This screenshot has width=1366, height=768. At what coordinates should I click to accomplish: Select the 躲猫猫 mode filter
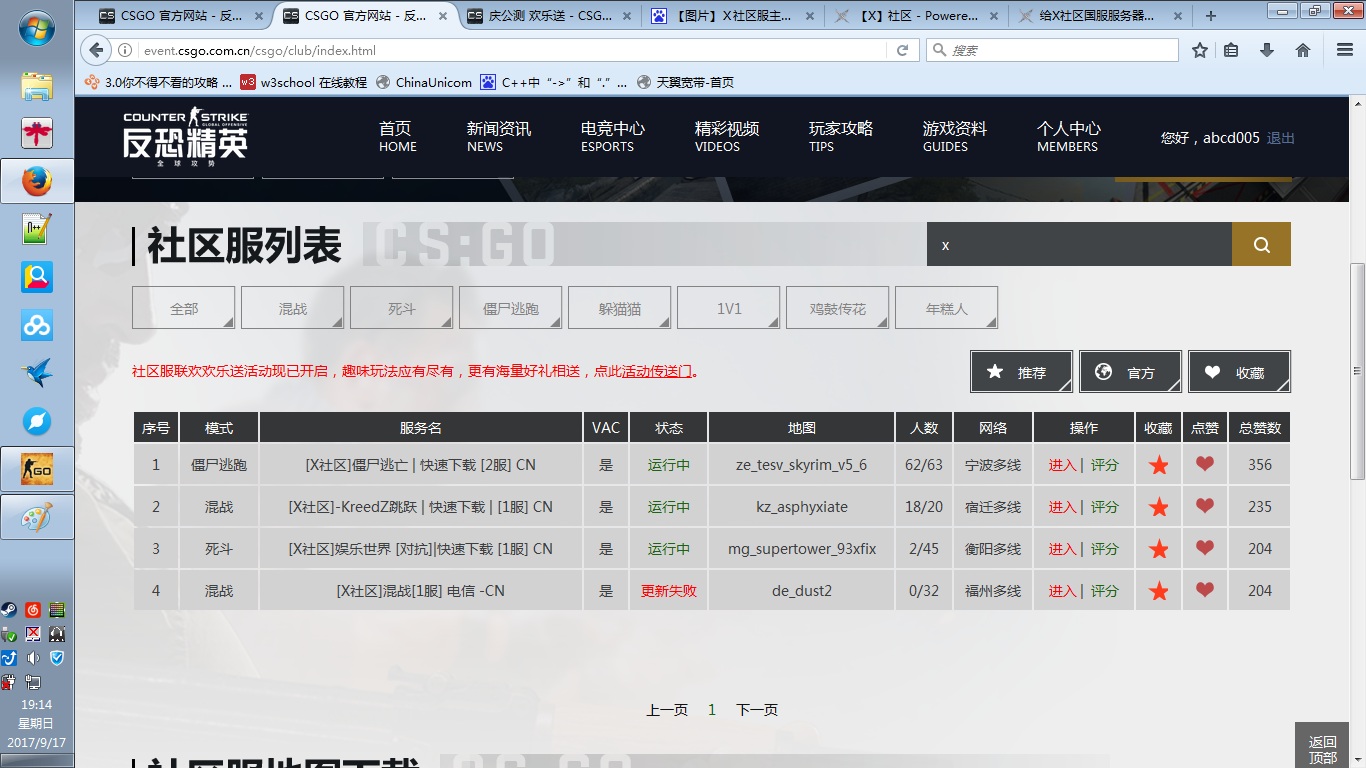(x=619, y=309)
